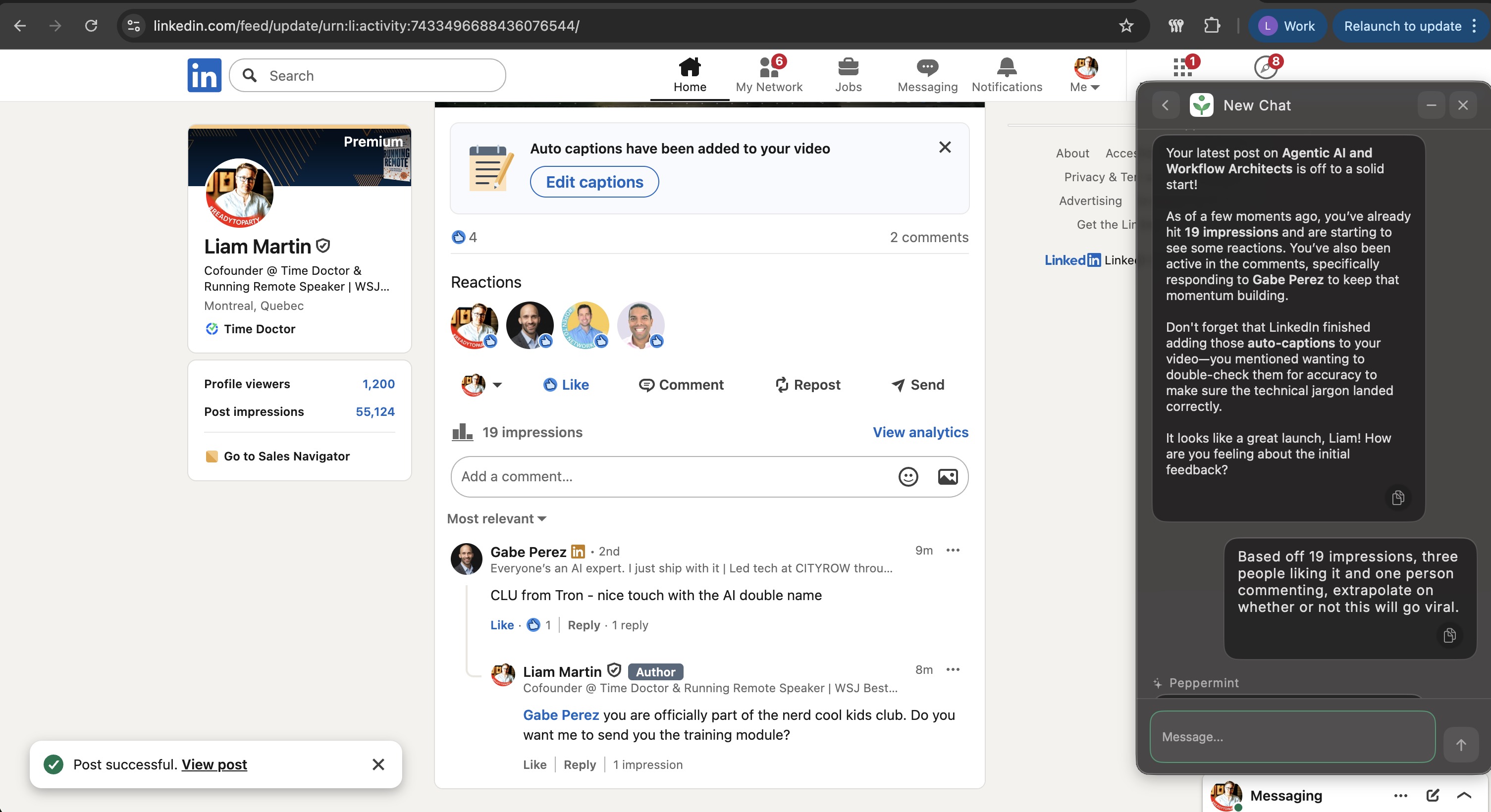Copy Peppermint's chat response
This screenshot has width=1491, height=812.
coord(1398,498)
